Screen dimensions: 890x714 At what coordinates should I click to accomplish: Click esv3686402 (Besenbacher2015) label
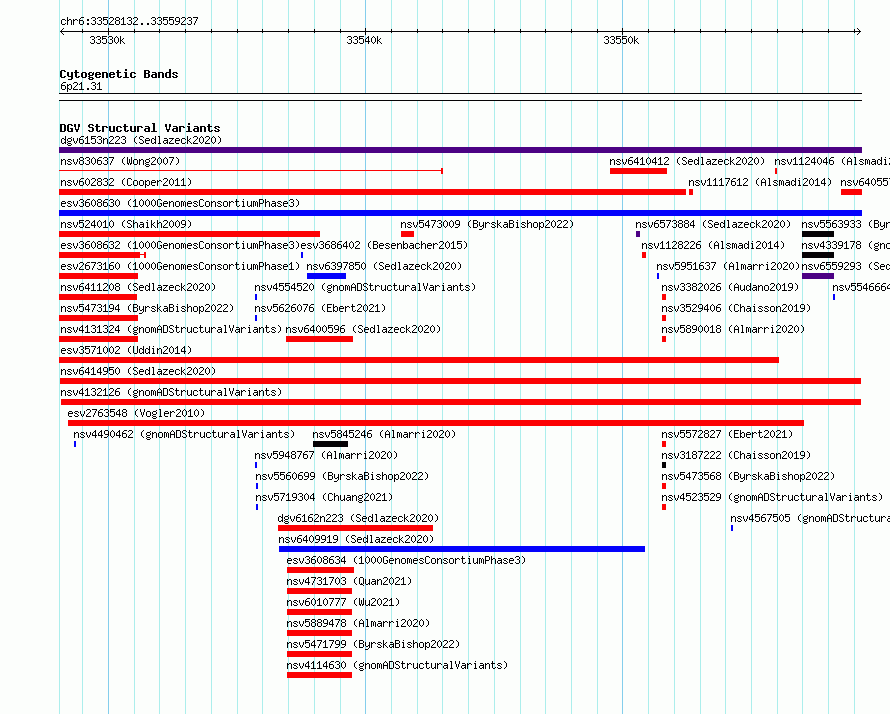[x=384, y=245]
